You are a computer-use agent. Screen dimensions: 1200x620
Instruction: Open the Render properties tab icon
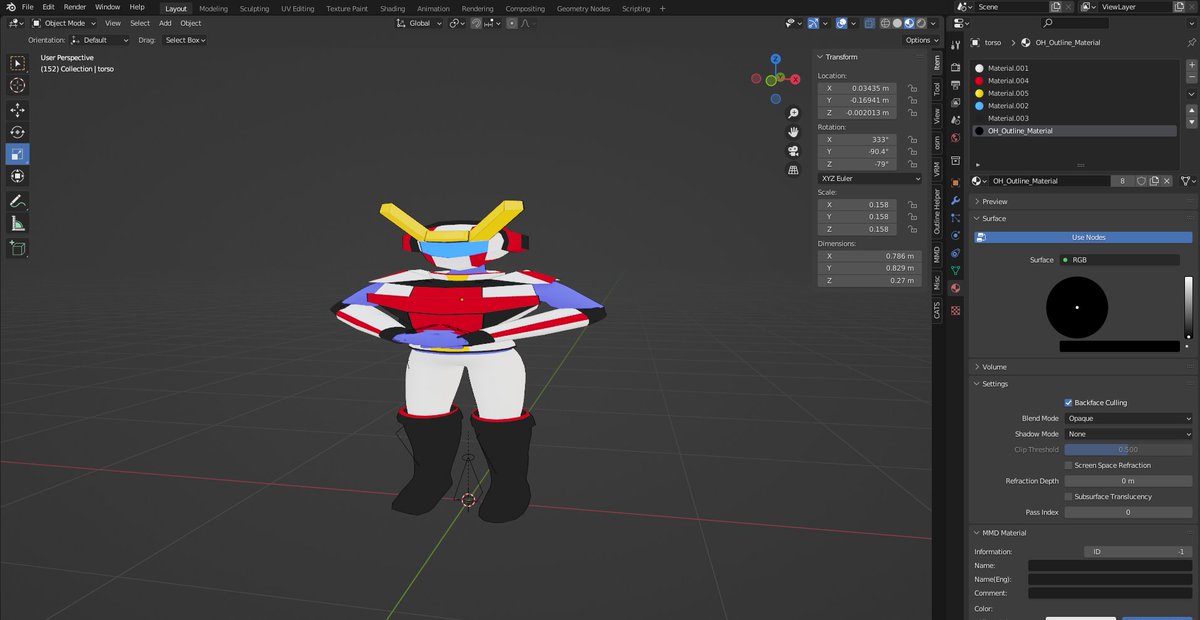tap(955, 66)
